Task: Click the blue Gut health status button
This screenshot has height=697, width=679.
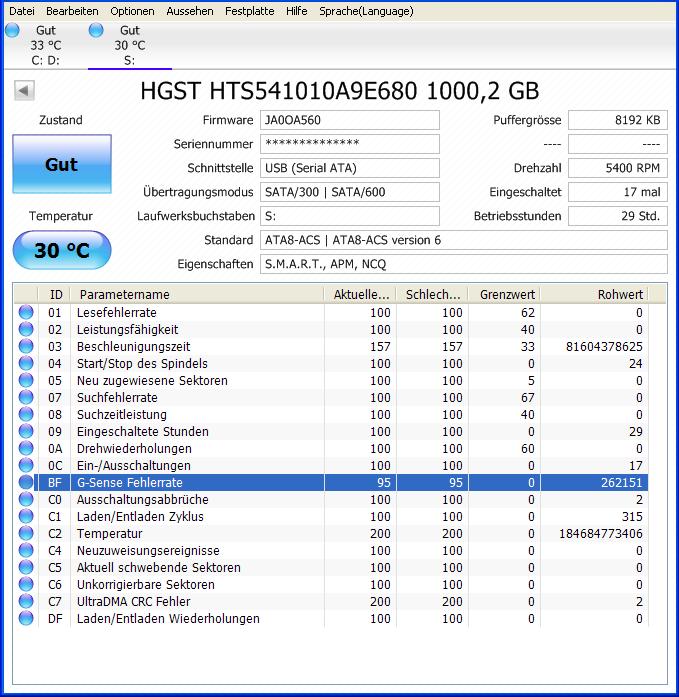Action: [x=62, y=164]
